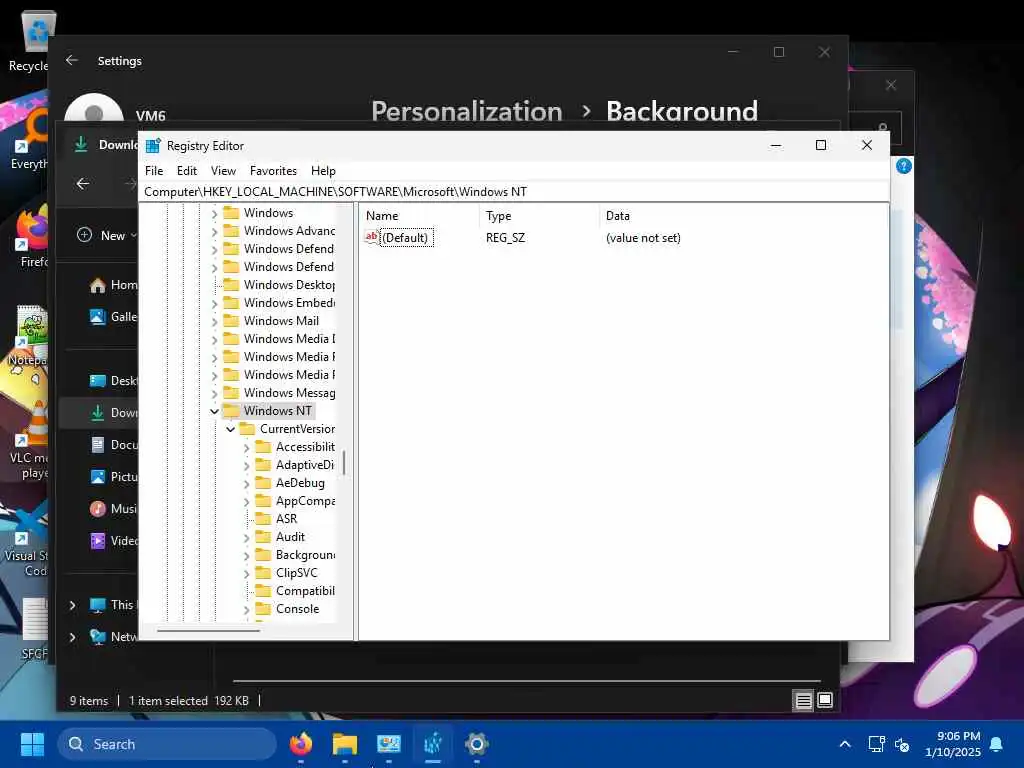Viewport: 1024px width, 768px height.
Task: Open the Windows Start menu
Action: point(32,744)
